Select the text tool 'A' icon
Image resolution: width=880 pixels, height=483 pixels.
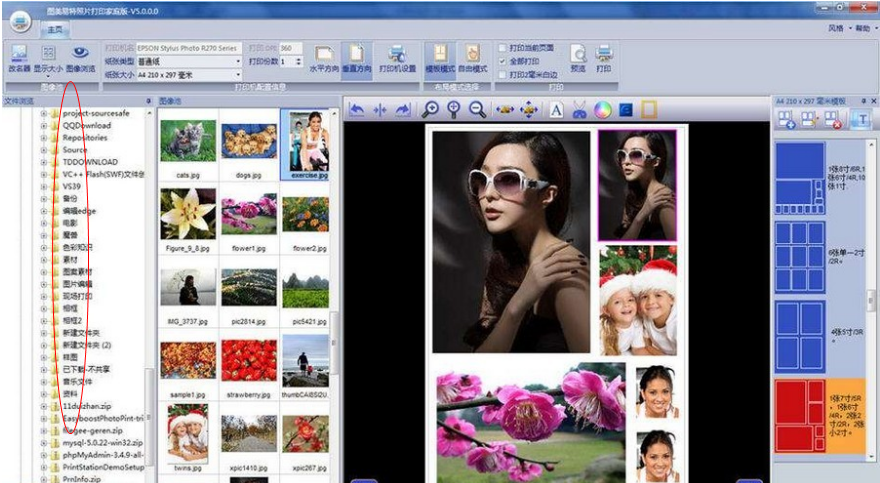(555, 110)
